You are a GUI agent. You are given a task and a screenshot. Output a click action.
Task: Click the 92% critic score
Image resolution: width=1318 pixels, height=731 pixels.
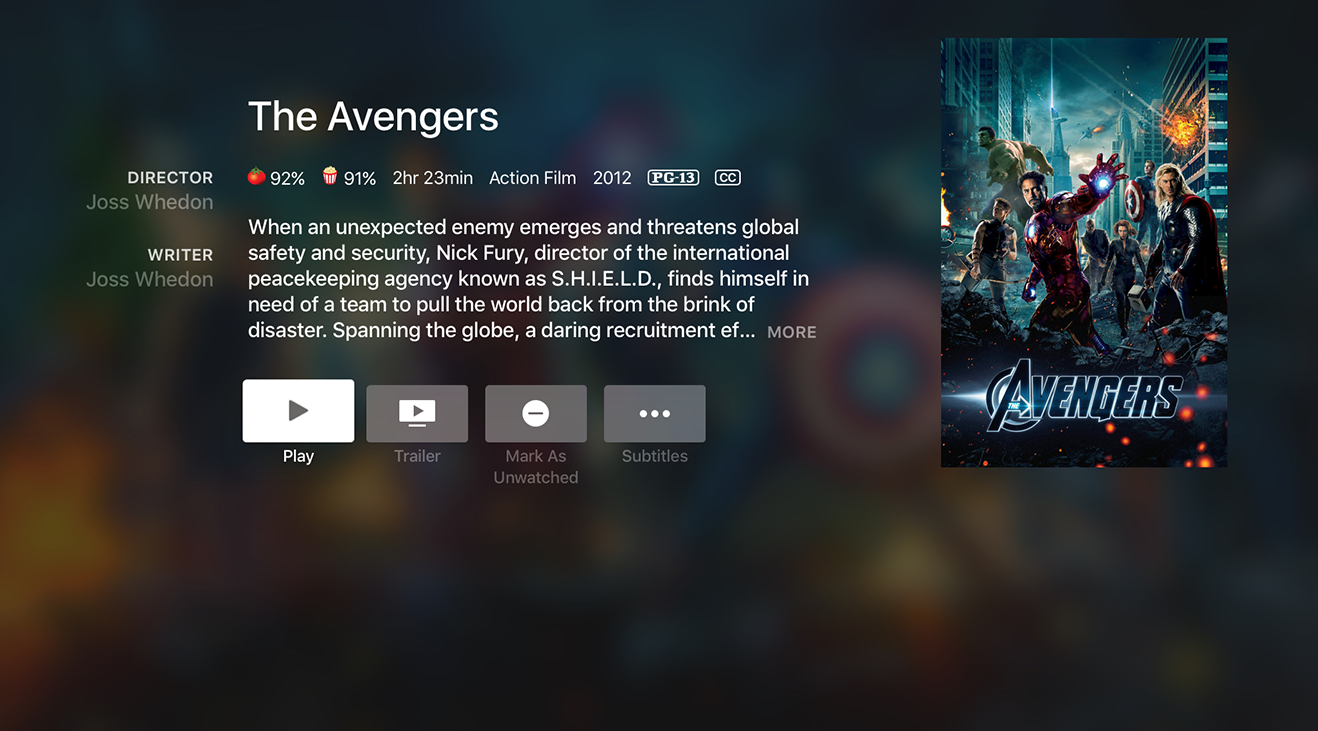point(287,178)
